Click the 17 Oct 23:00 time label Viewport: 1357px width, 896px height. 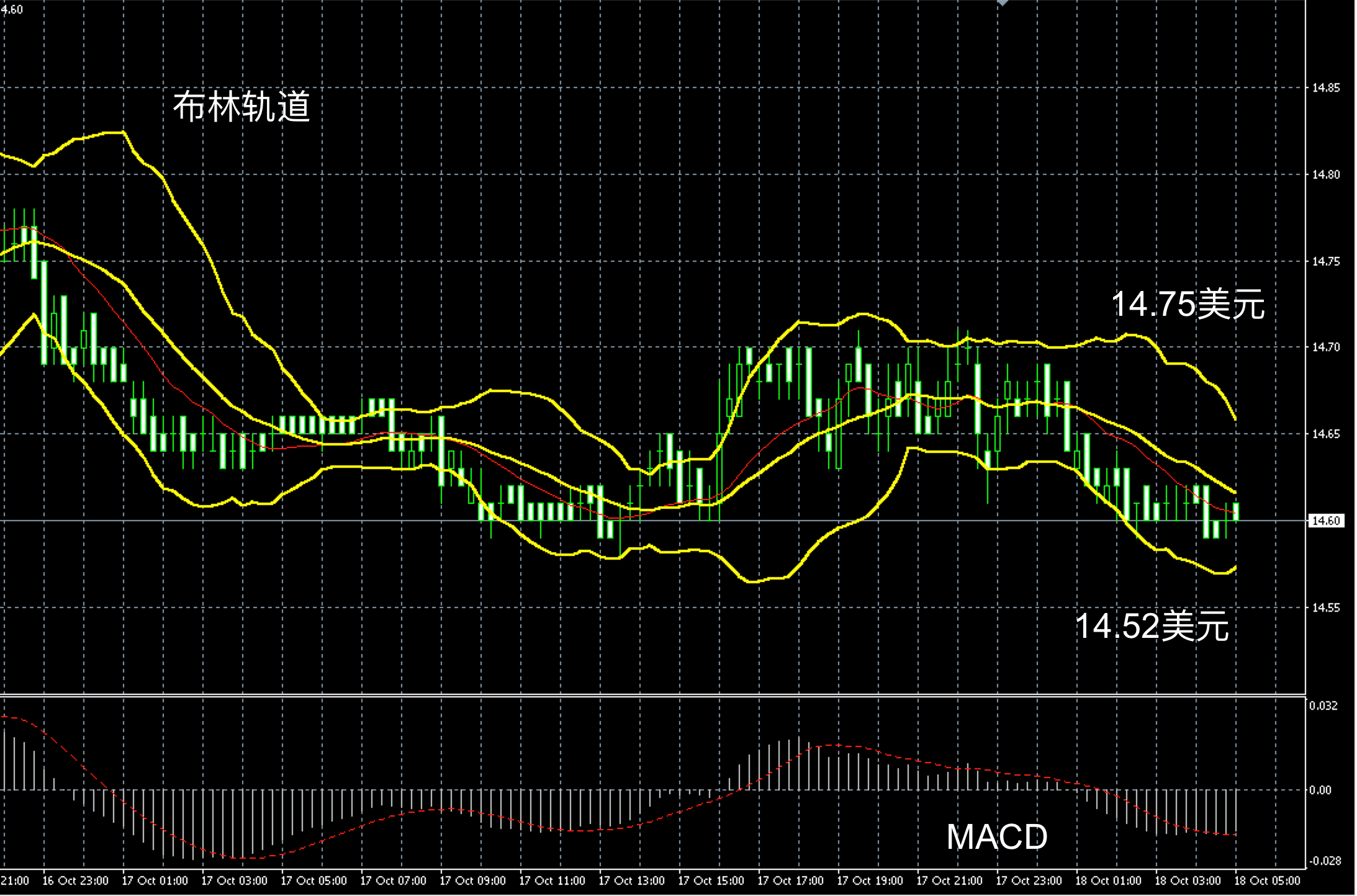(x=1029, y=881)
